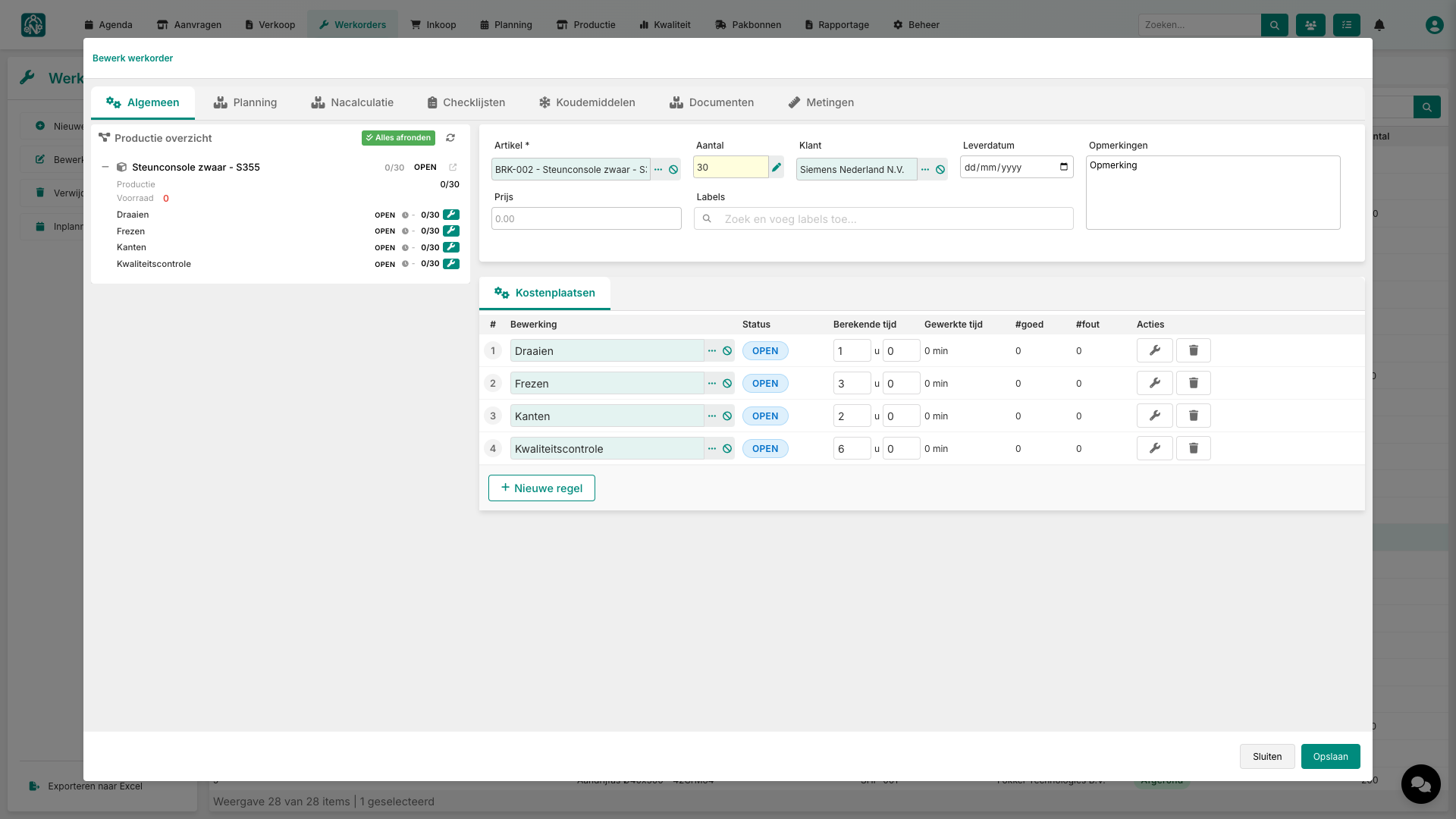Open Artikel lookup via three dots

[658, 170]
